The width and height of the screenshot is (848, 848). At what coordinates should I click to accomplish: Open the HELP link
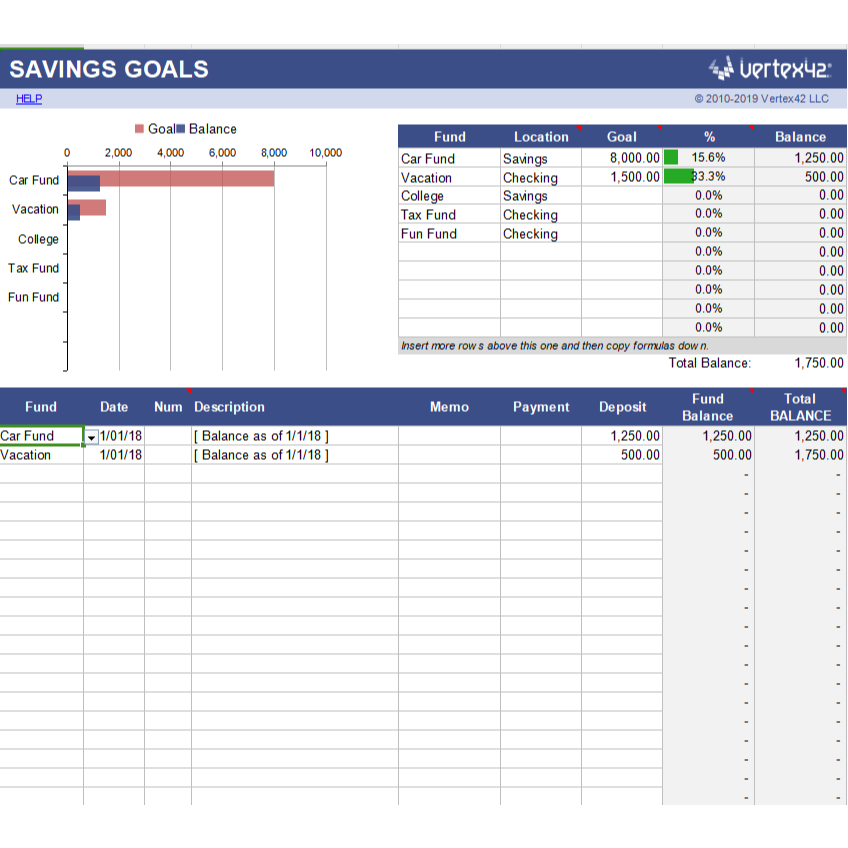(x=28, y=99)
